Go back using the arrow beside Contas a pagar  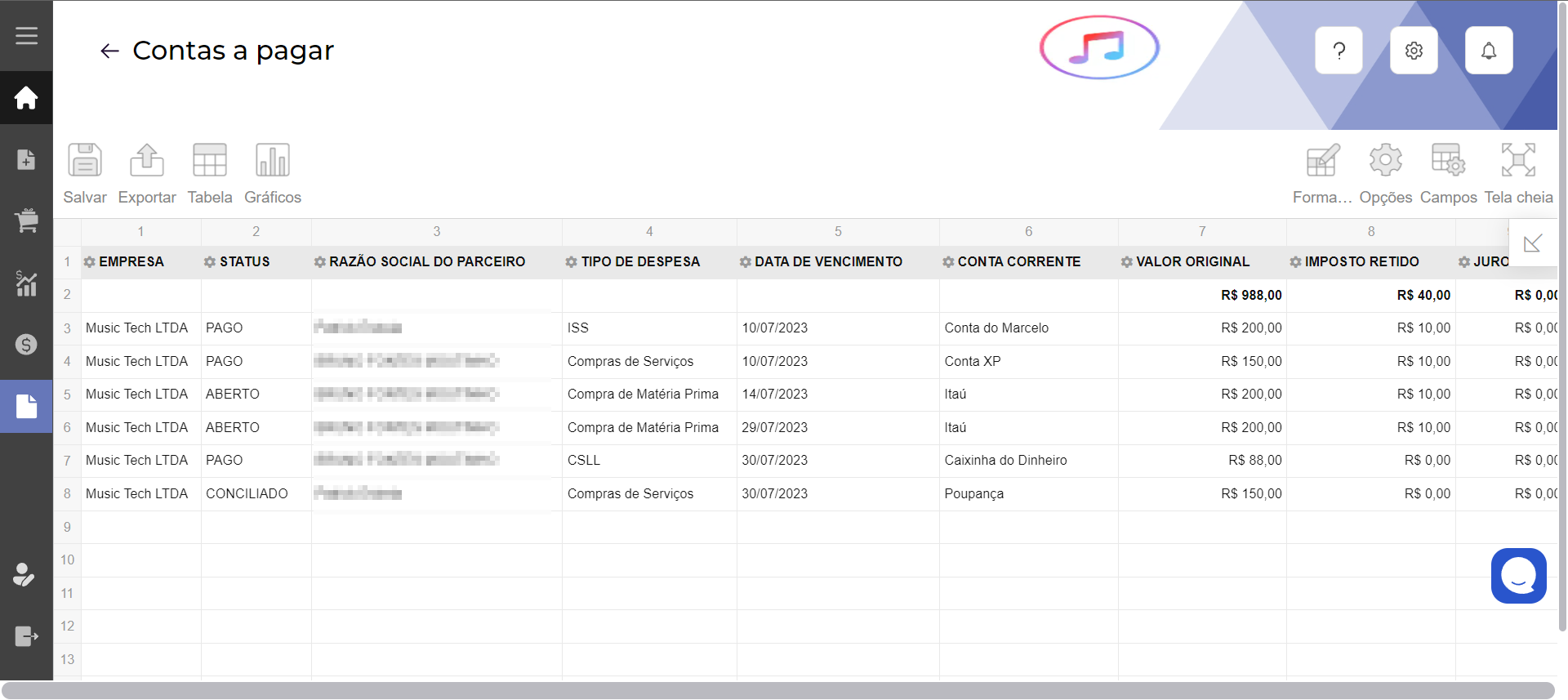(109, 51)
